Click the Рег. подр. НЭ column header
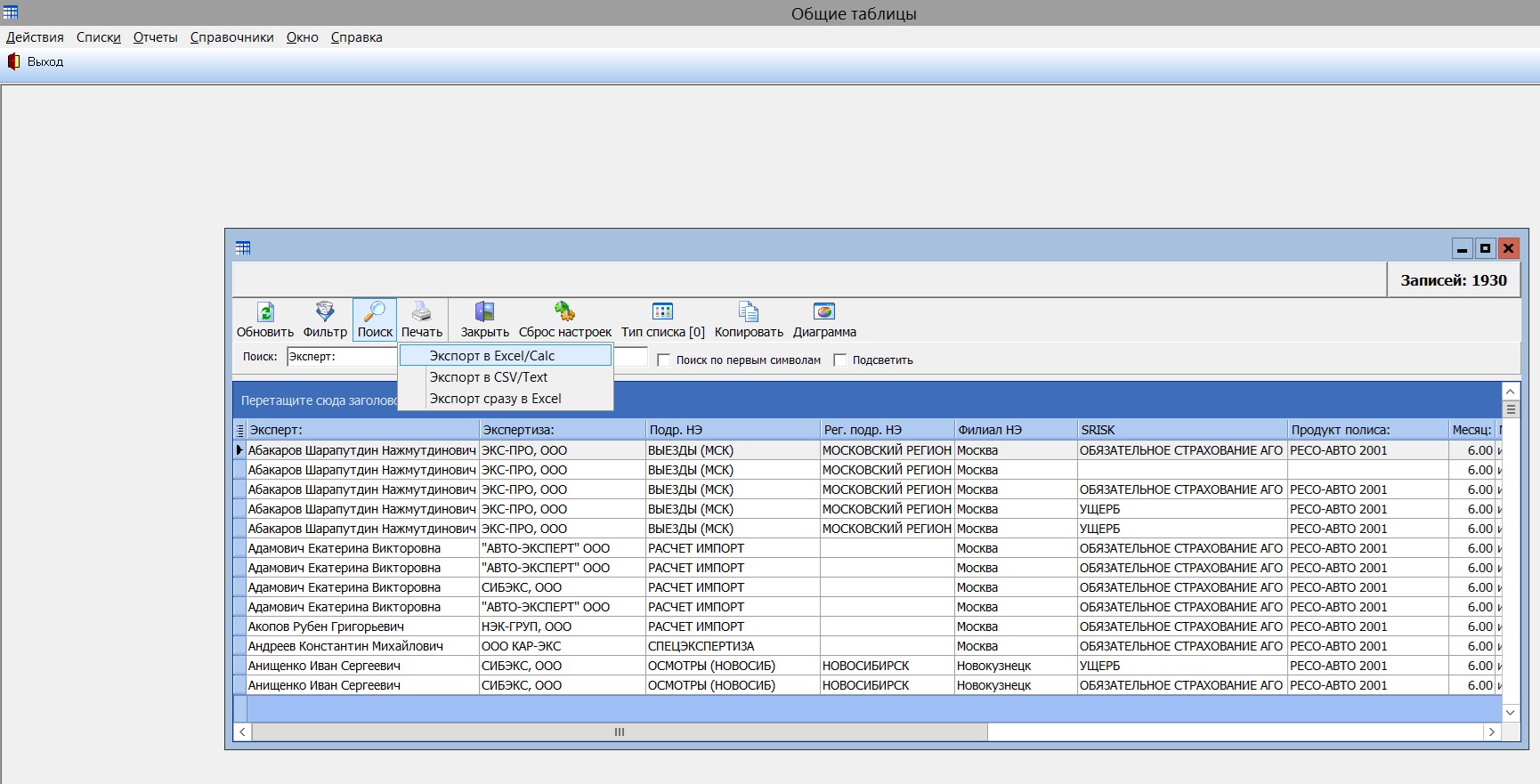Image resolution: width=1540 pixels, height=784 pixels. 888,430
